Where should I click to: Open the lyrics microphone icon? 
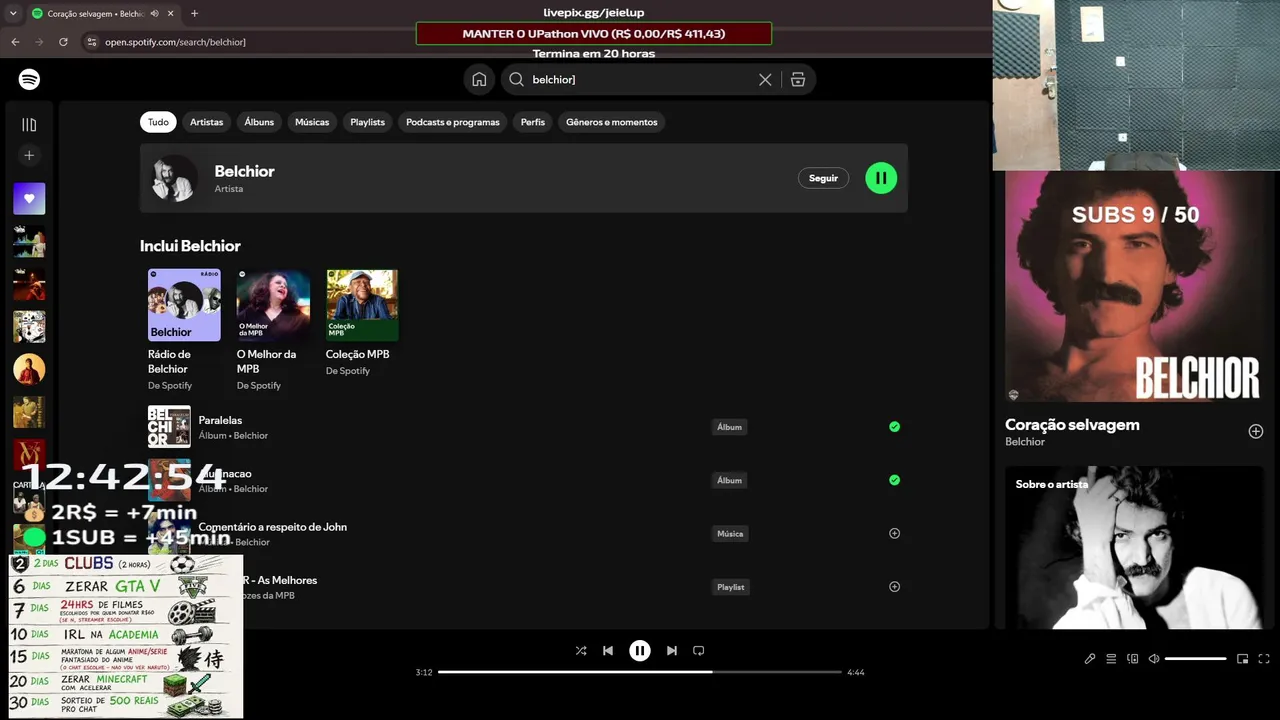[1090, 659]
